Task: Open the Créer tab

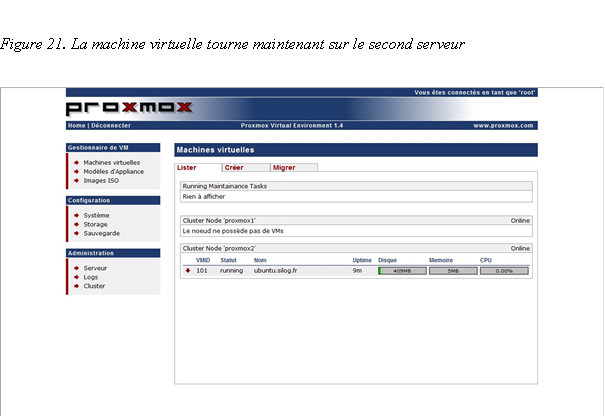Action: click(x=246, y=167)
